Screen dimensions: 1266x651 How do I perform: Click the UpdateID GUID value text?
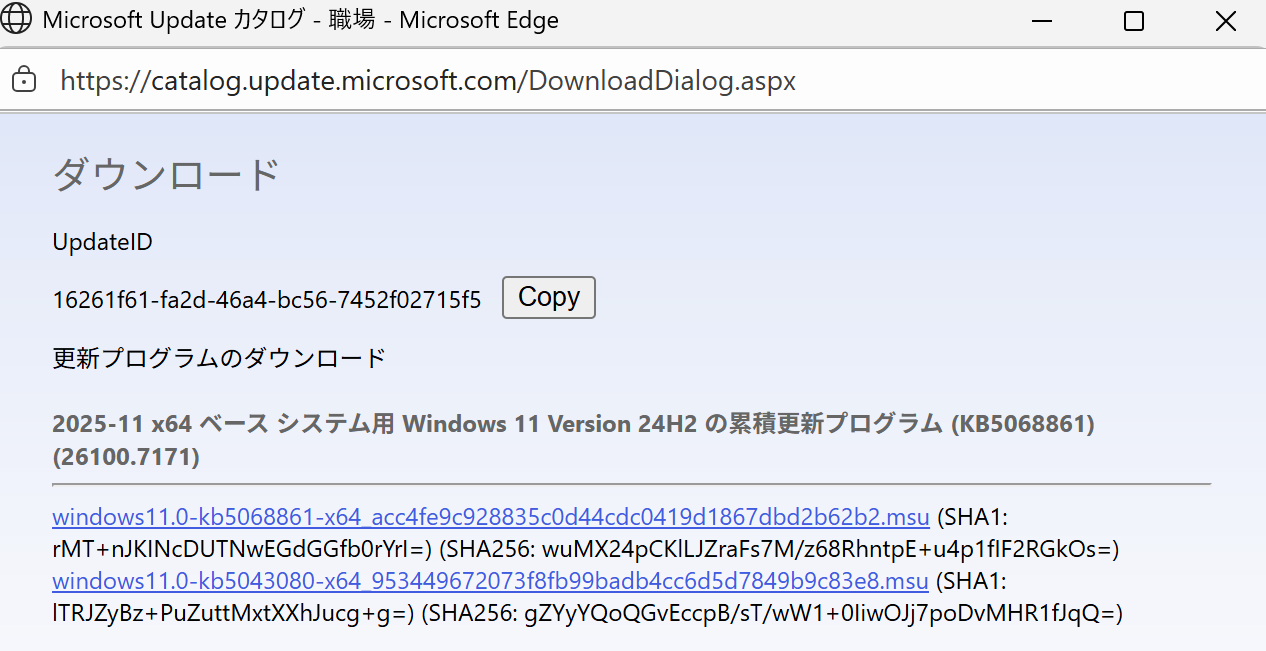click(267, 299)
